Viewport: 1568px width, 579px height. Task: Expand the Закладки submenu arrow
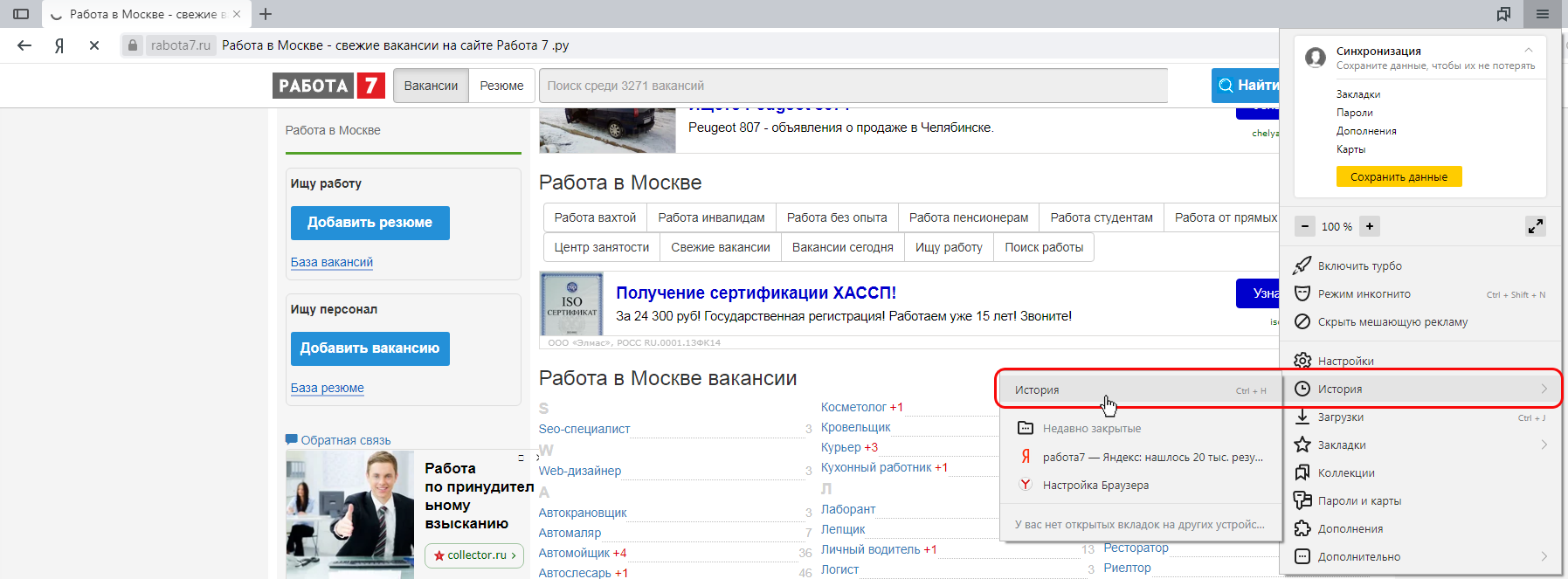(1544, 445)
